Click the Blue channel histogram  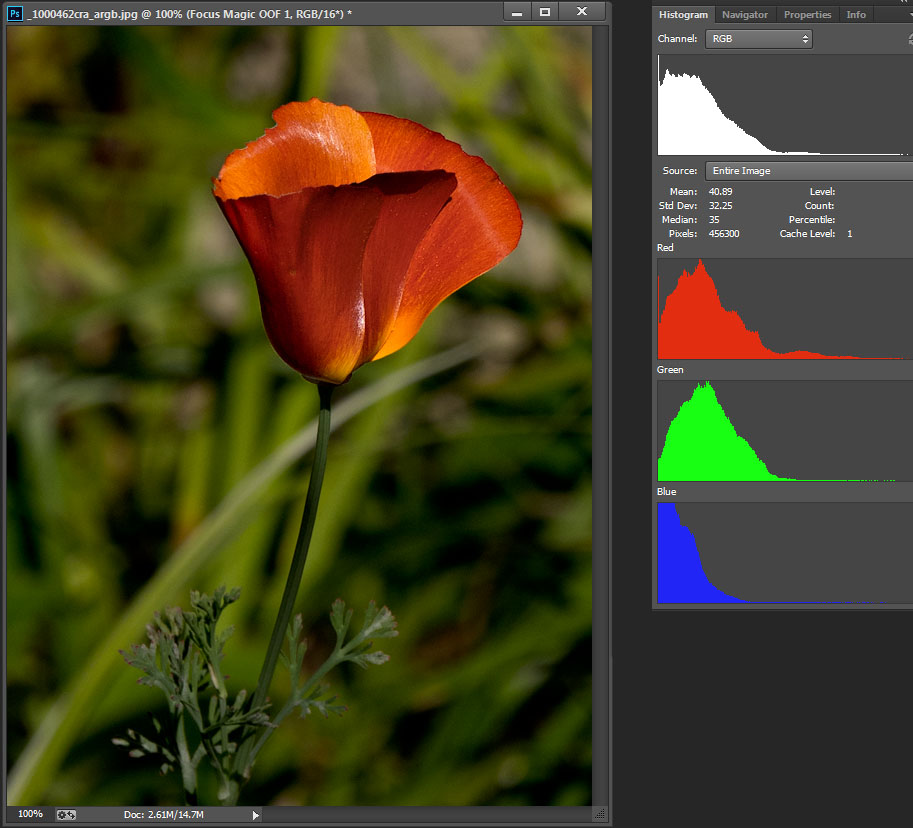point(785,553)
